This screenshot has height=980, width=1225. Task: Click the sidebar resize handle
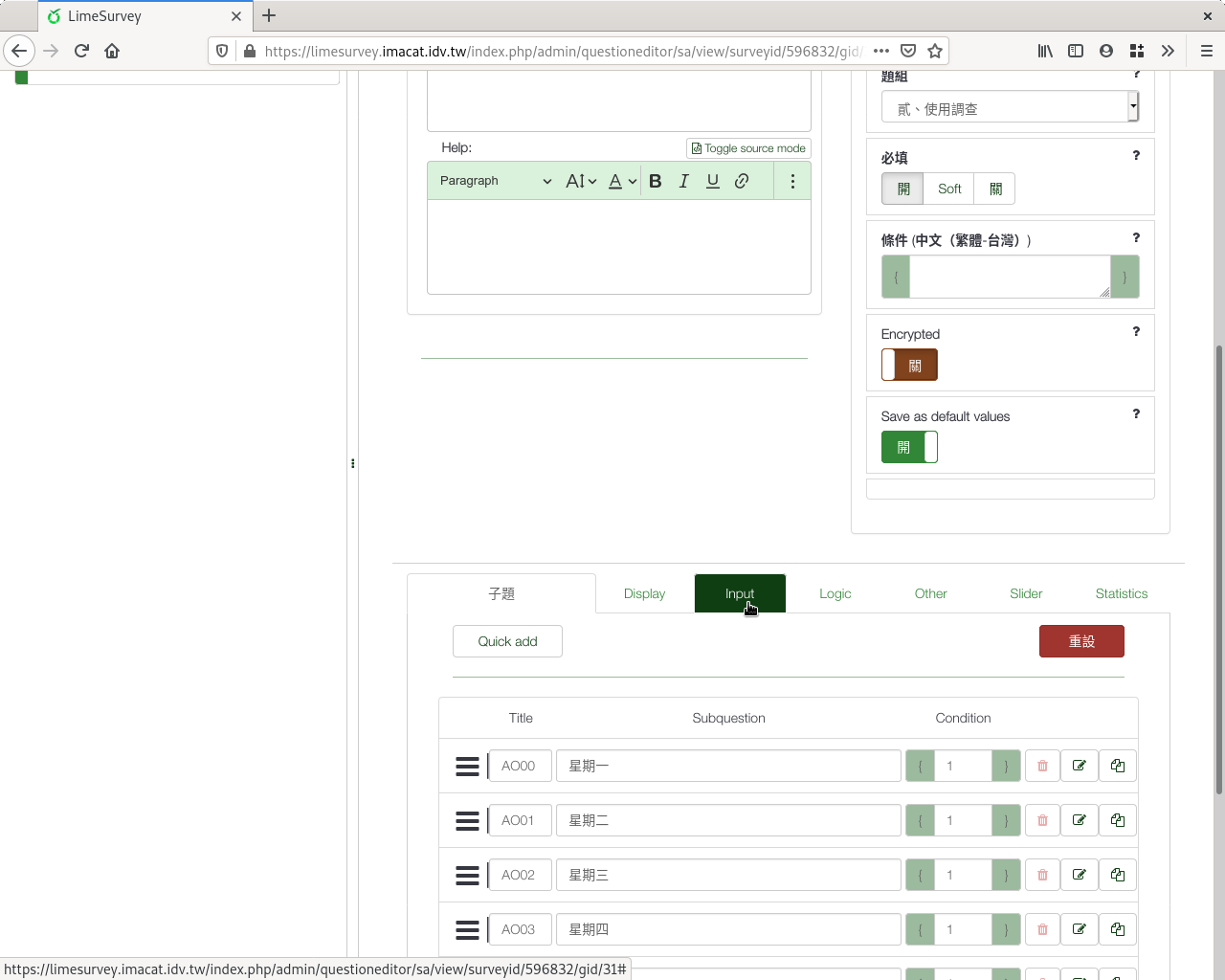352,463
